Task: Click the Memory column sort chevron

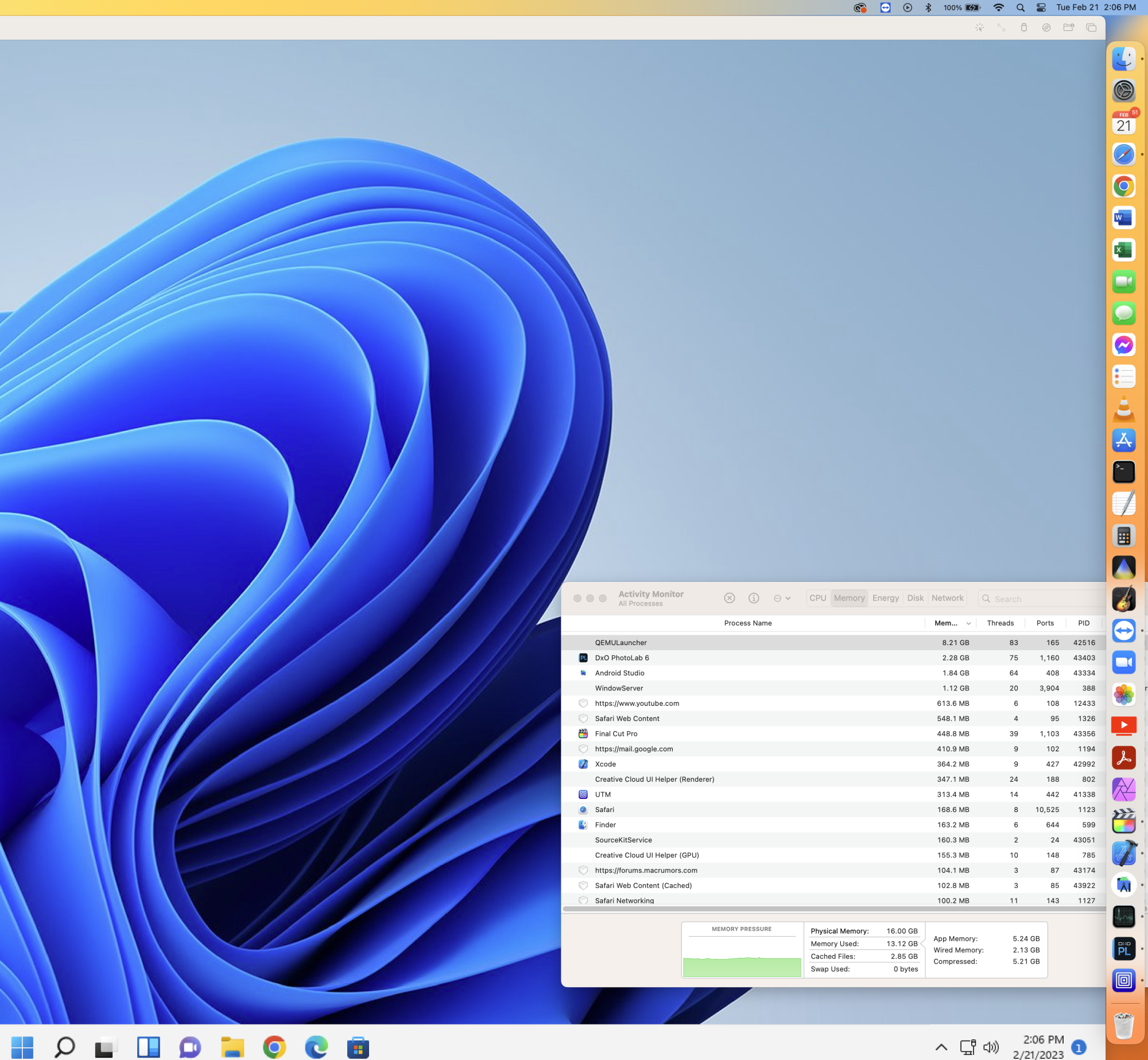Action: 968,623
